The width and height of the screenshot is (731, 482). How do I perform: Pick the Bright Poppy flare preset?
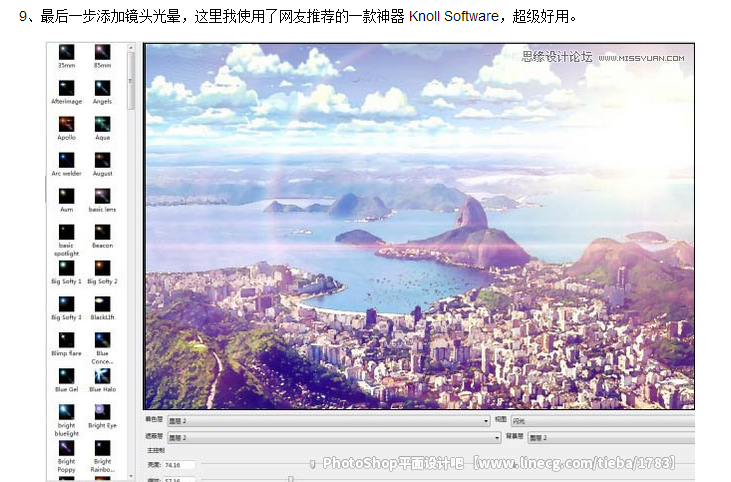66,456
